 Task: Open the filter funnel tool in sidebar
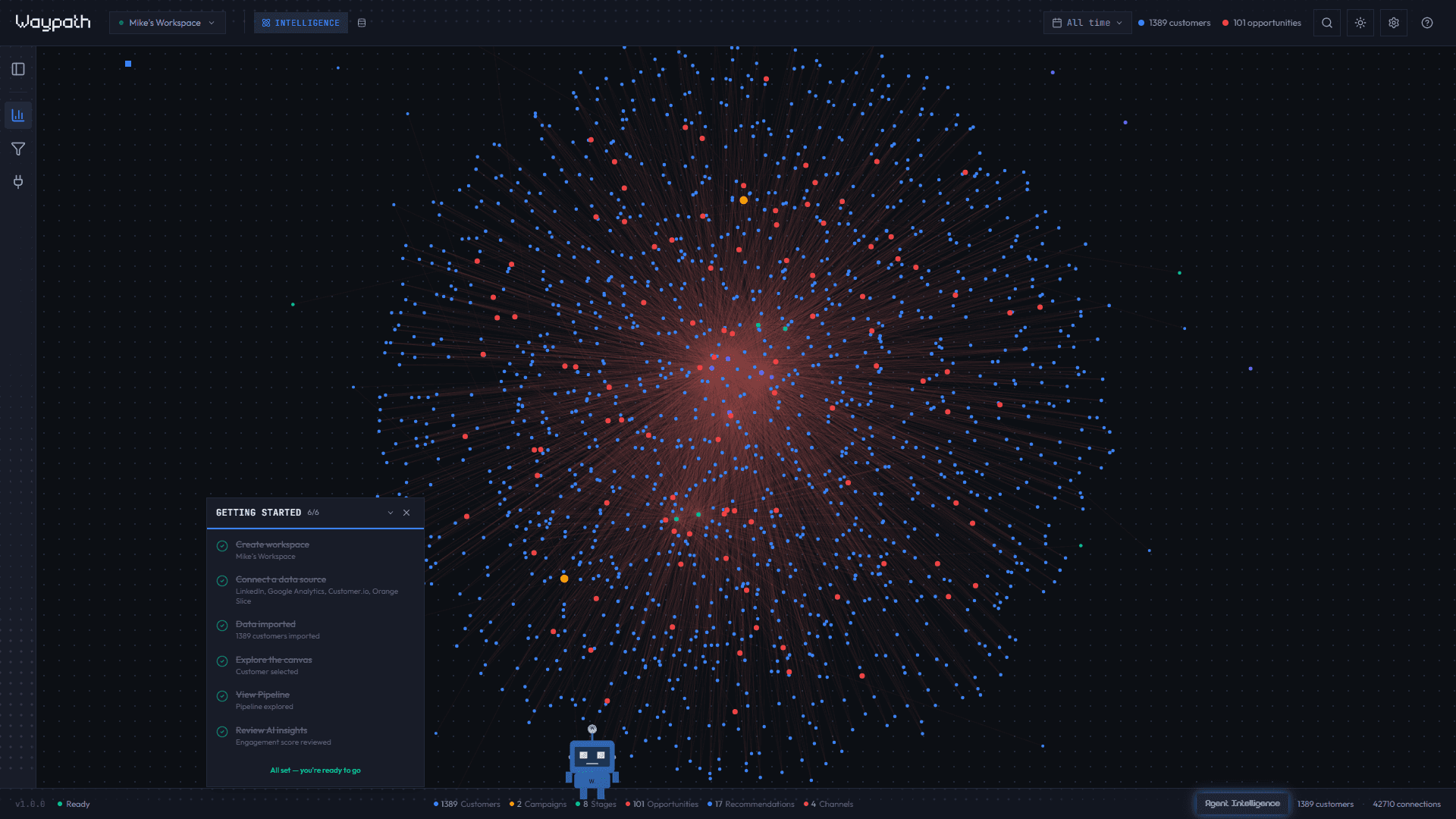(x=18, y=149)
